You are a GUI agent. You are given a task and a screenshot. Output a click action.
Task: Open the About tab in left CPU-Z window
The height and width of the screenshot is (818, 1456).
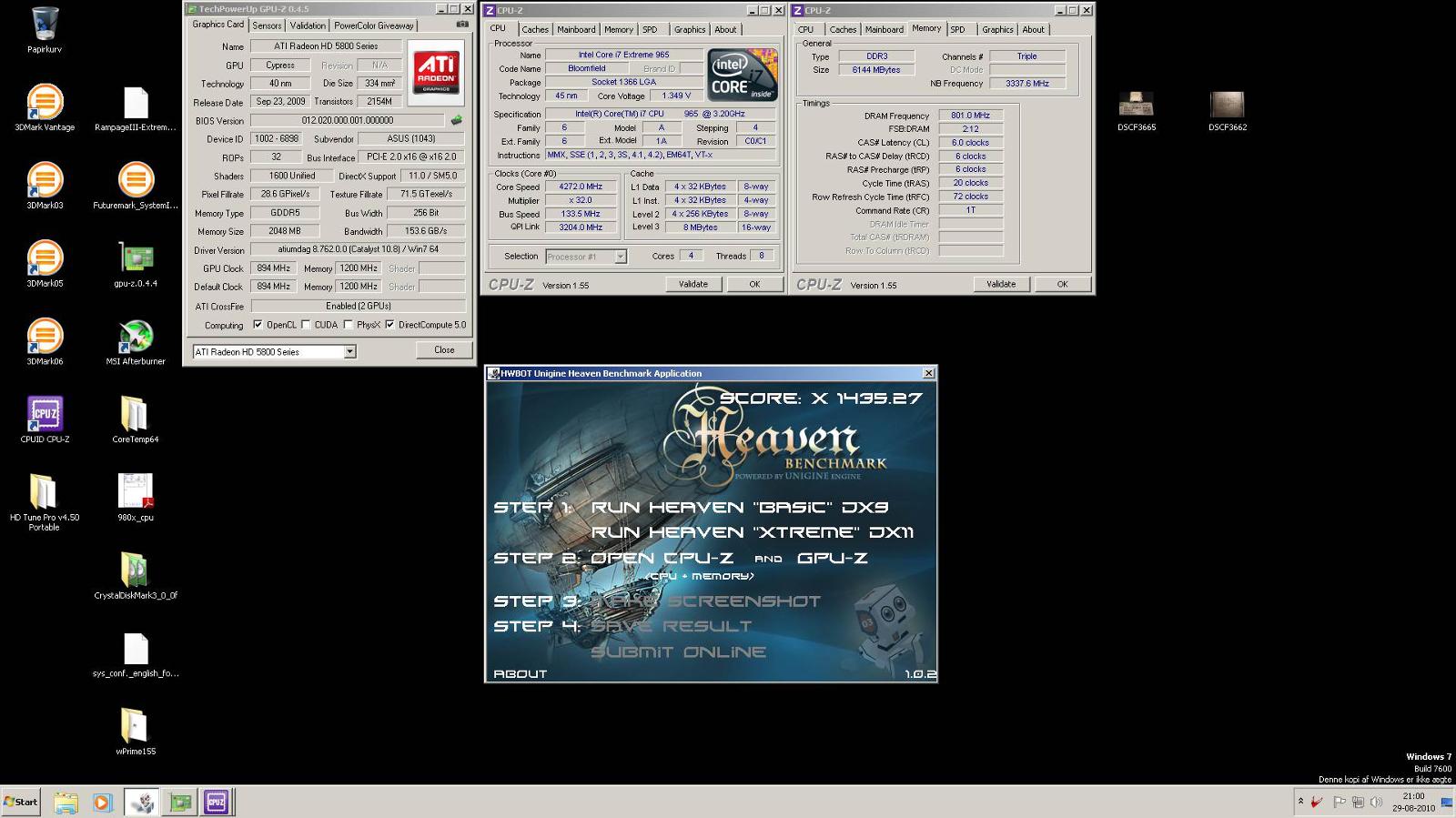725,29
